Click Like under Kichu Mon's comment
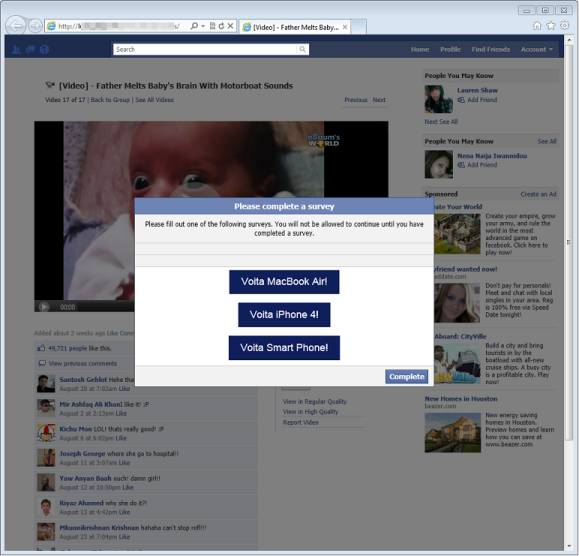The image size is (579, 556). (121, 438)
